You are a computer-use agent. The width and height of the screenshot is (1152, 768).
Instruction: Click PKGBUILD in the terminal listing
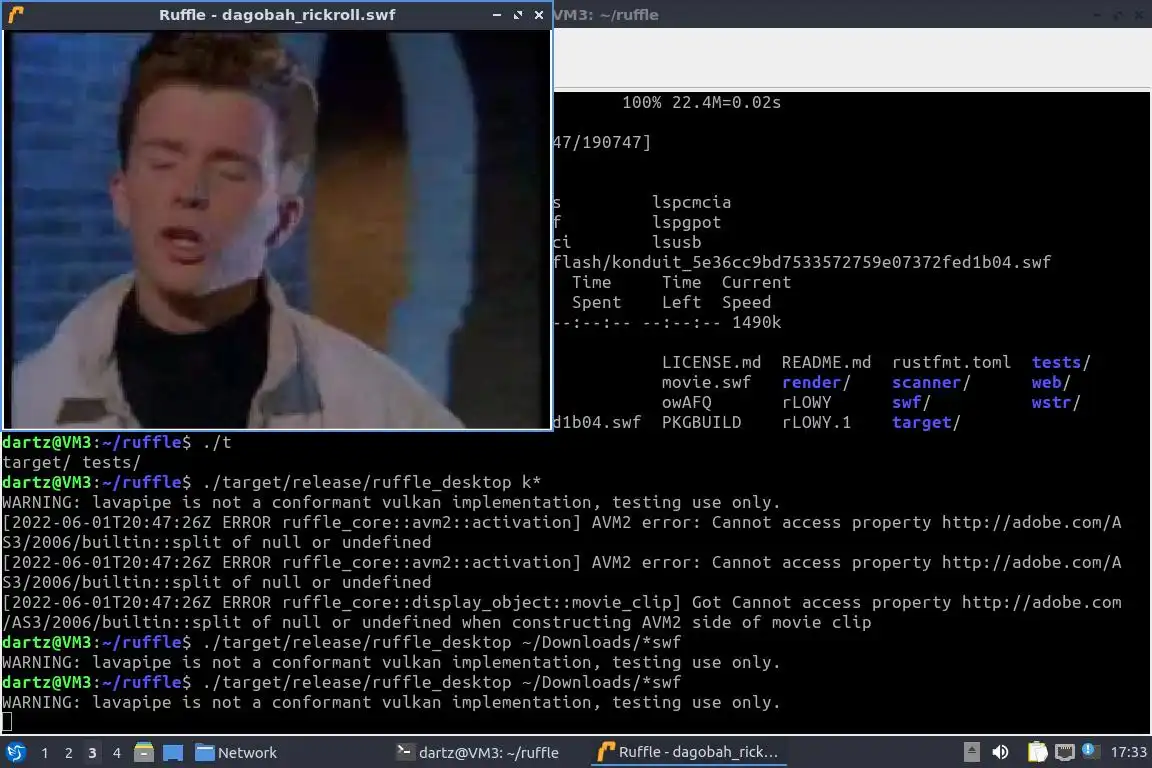[701, 423]
